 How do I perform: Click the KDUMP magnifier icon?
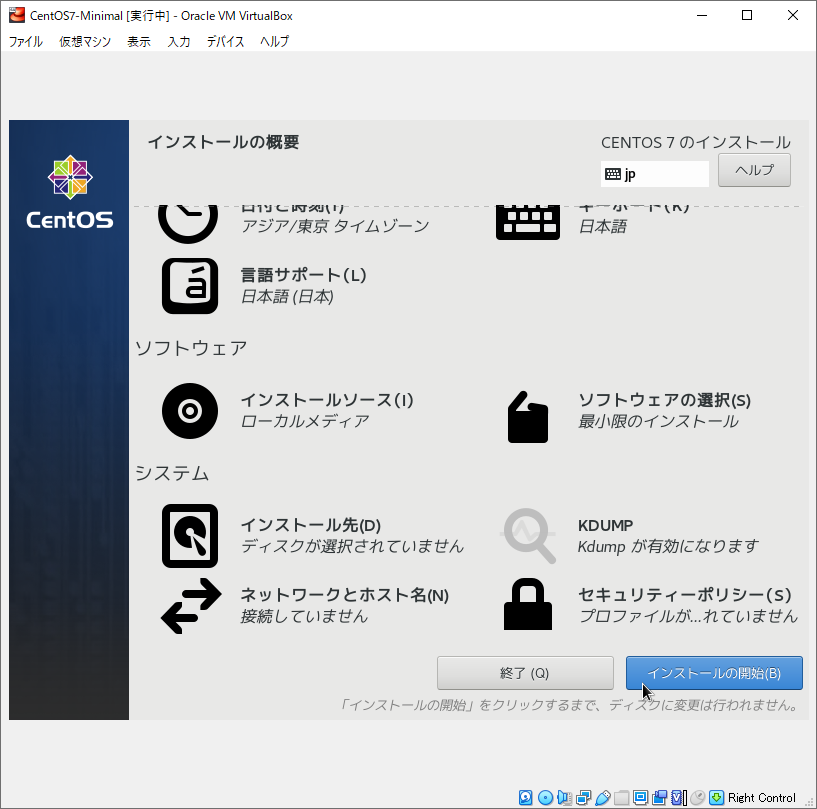528,536
